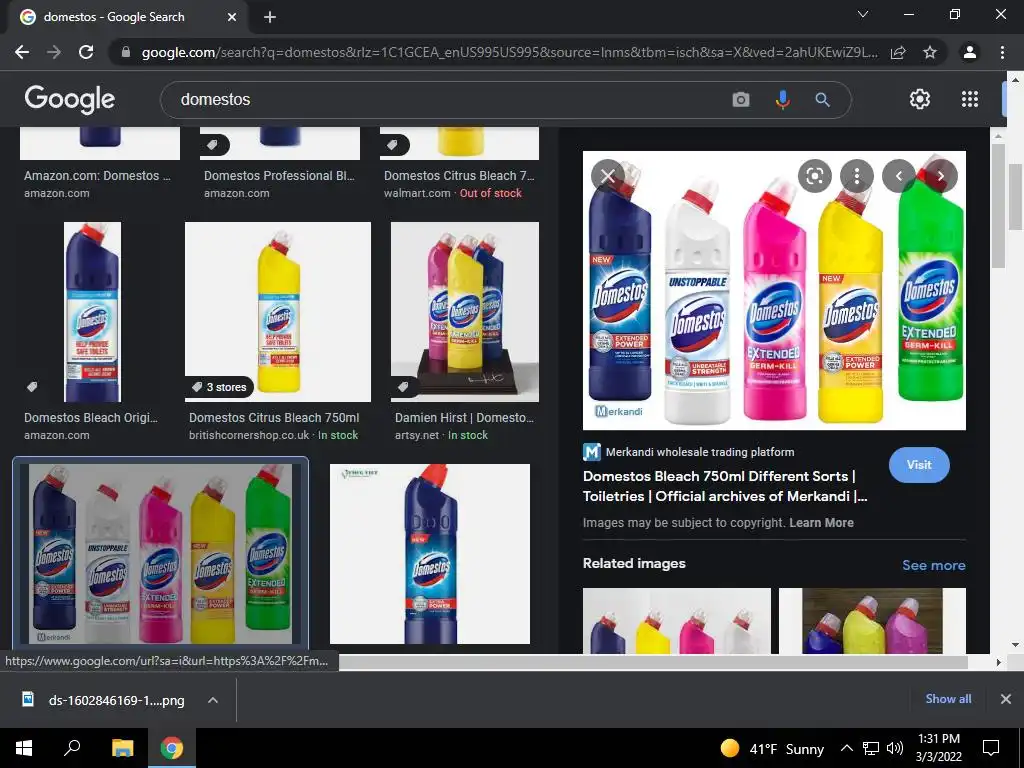This screenshot has height=768, width=1024.
Task: Show next image in preview
Action: (940, 176)
